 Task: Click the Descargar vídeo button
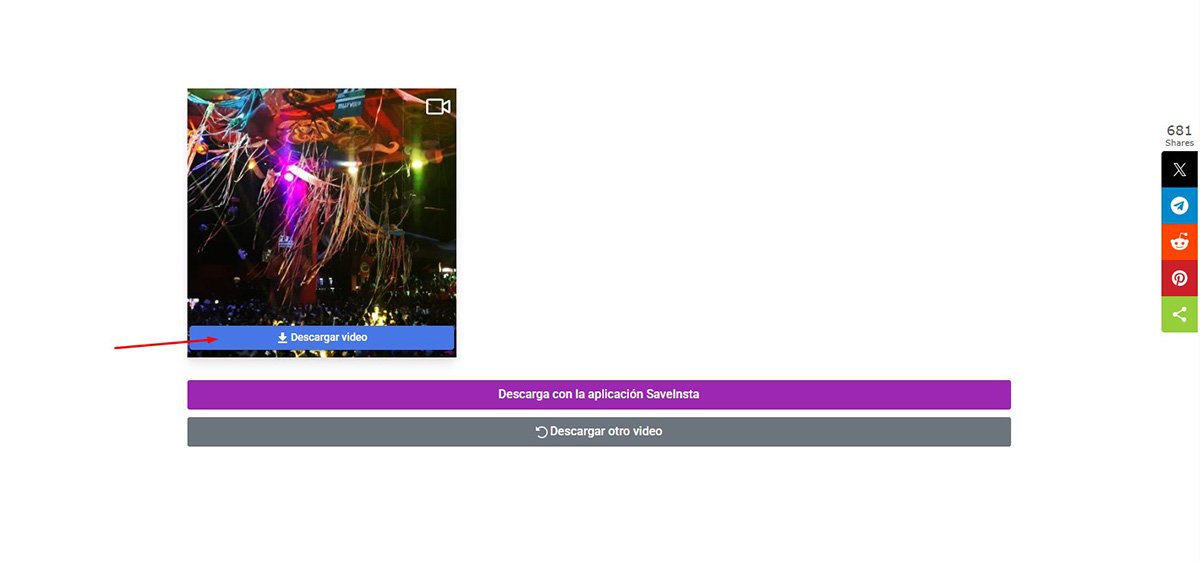[322, 338]
